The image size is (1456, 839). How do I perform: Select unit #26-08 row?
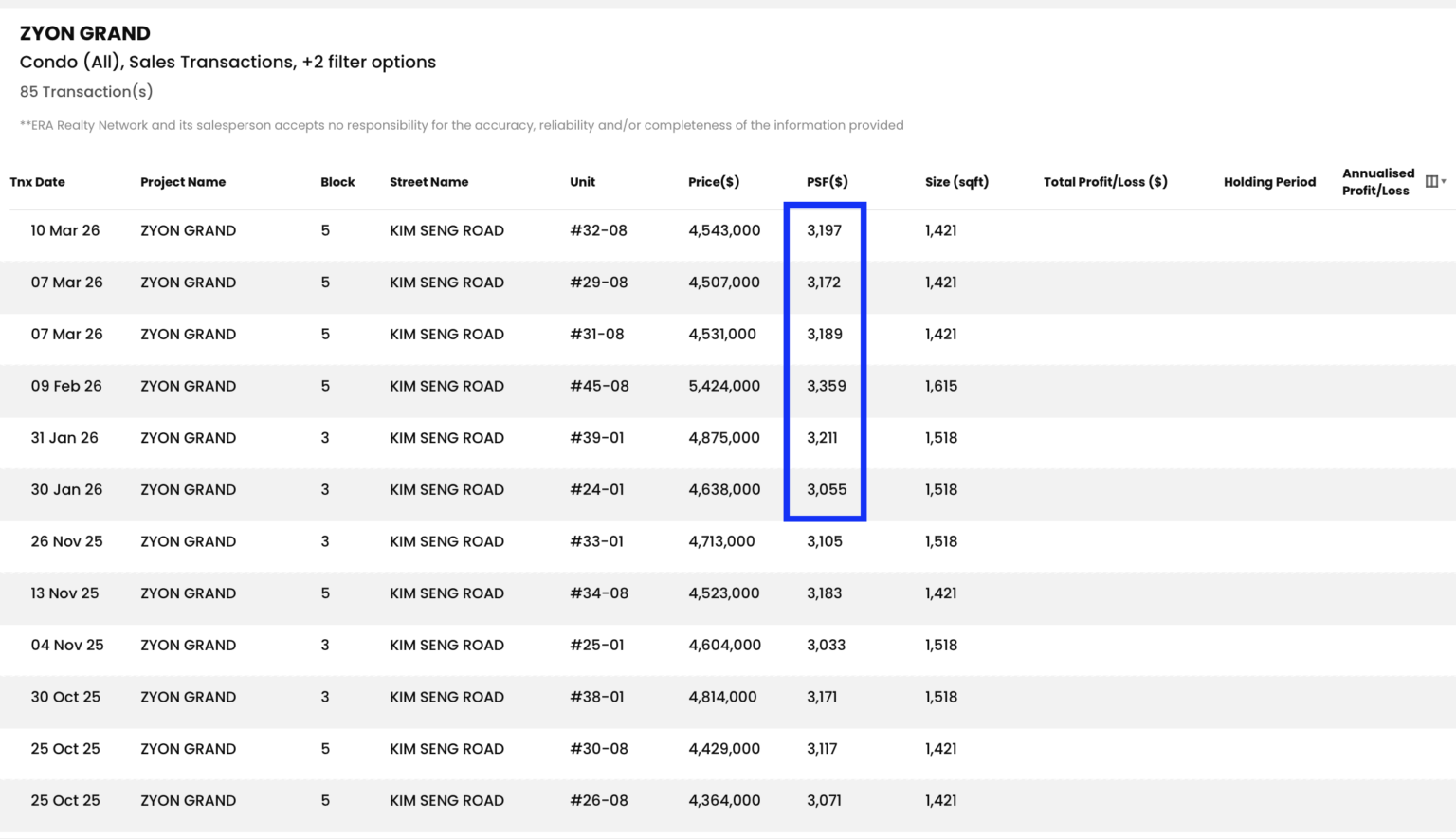pyautogui.click(x=728, y=800)
